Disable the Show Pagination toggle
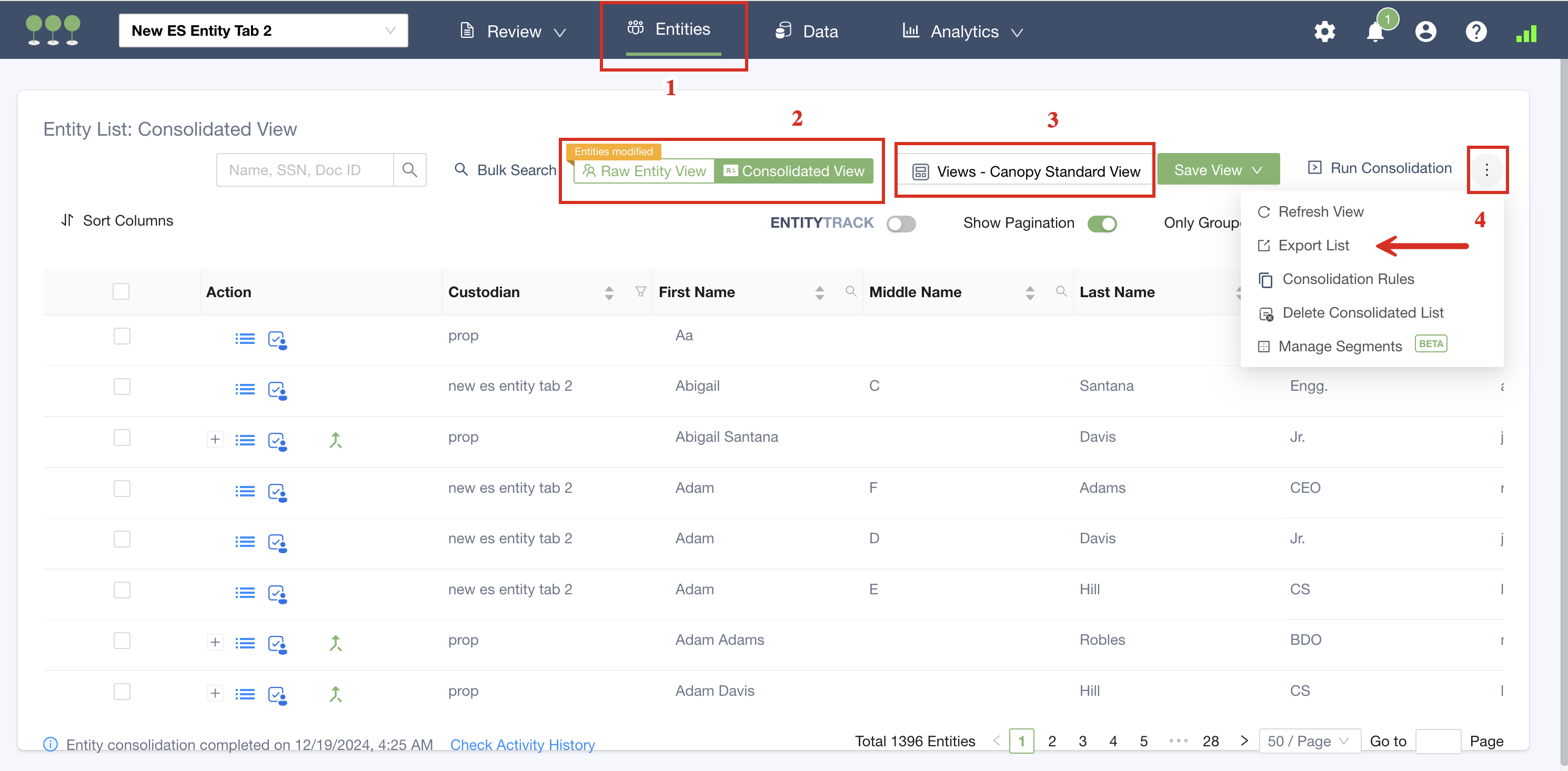This screenshot has height=771, width=1568. coord(1102,224)
